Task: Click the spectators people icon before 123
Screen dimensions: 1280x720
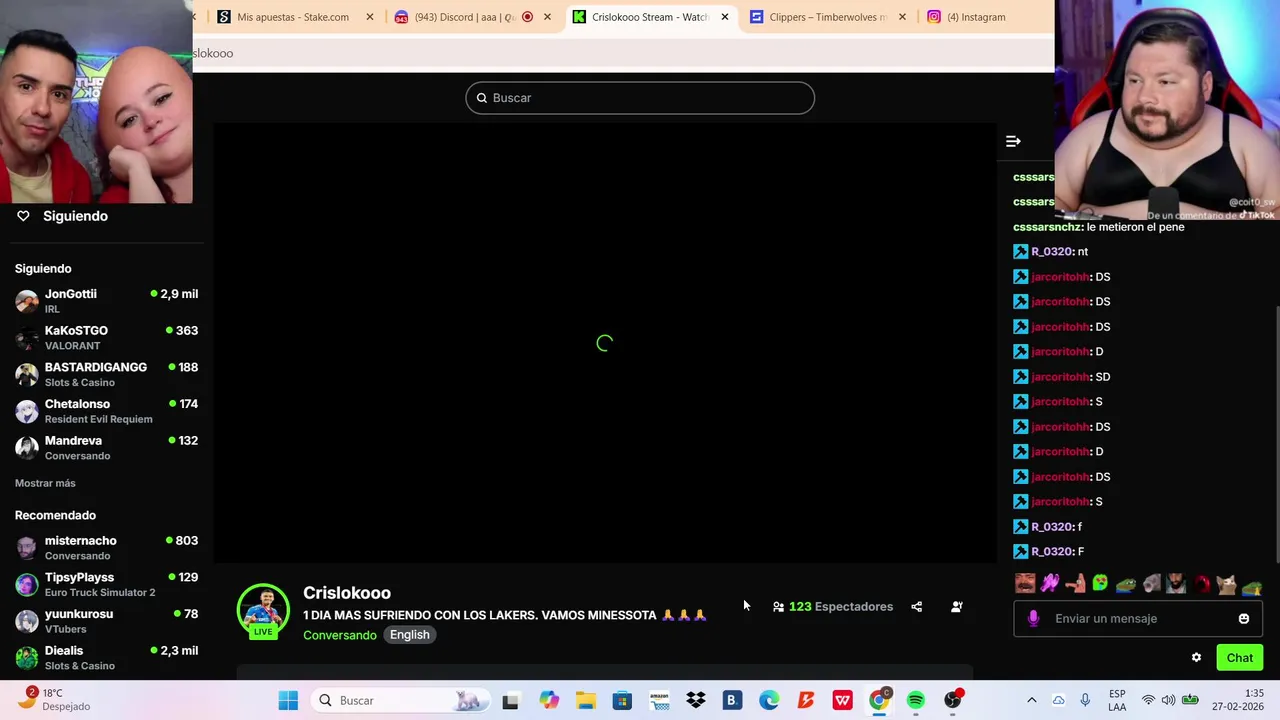Action: pos(778,607)
